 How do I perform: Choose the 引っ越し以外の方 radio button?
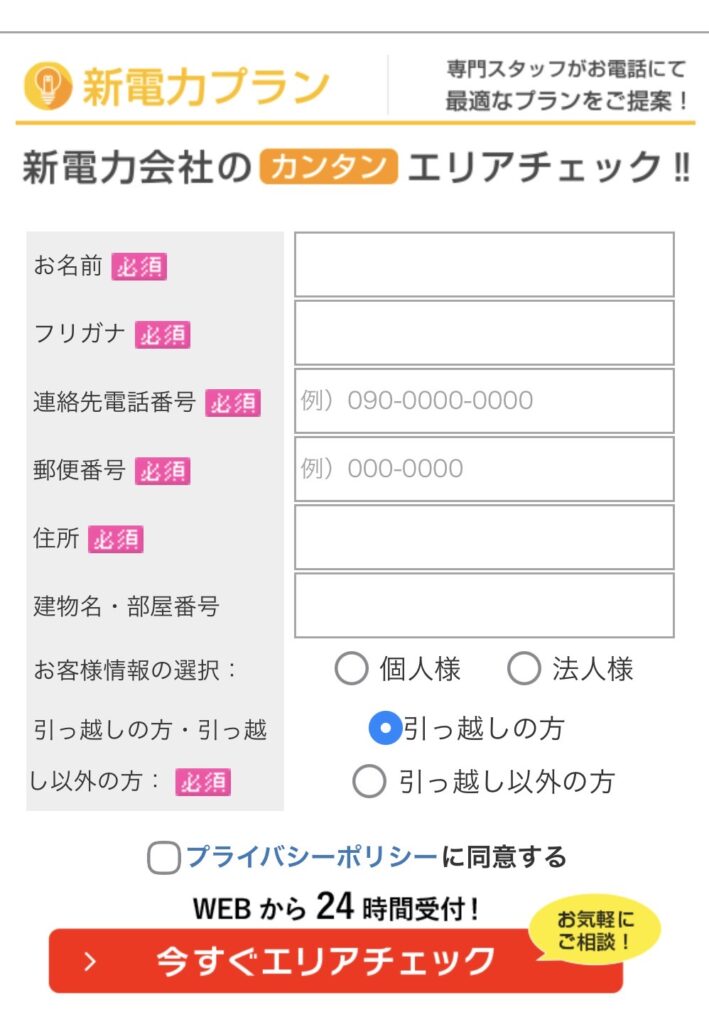369,781
